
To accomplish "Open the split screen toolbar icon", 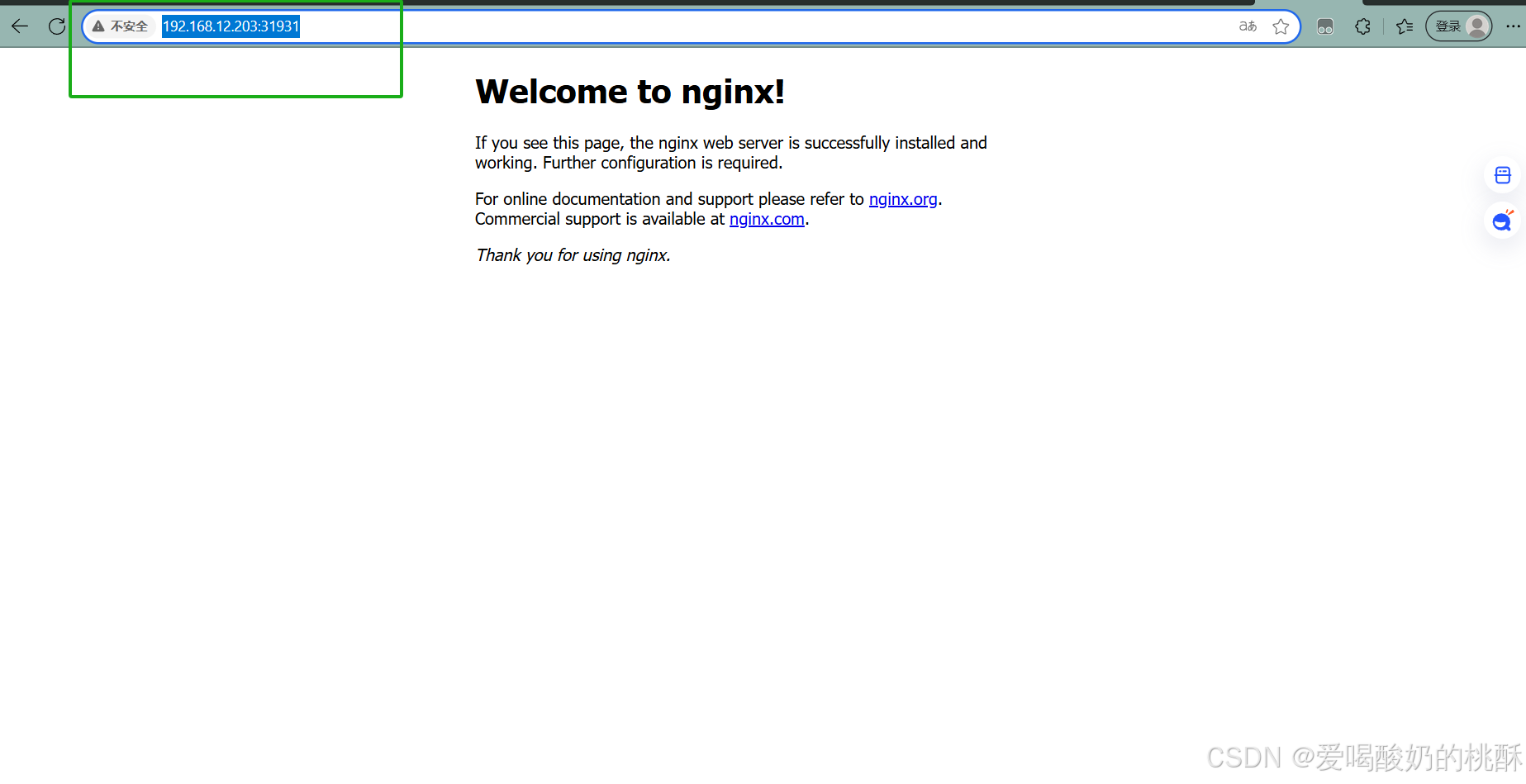I will pyautogui.click(x=1325, y=26).
